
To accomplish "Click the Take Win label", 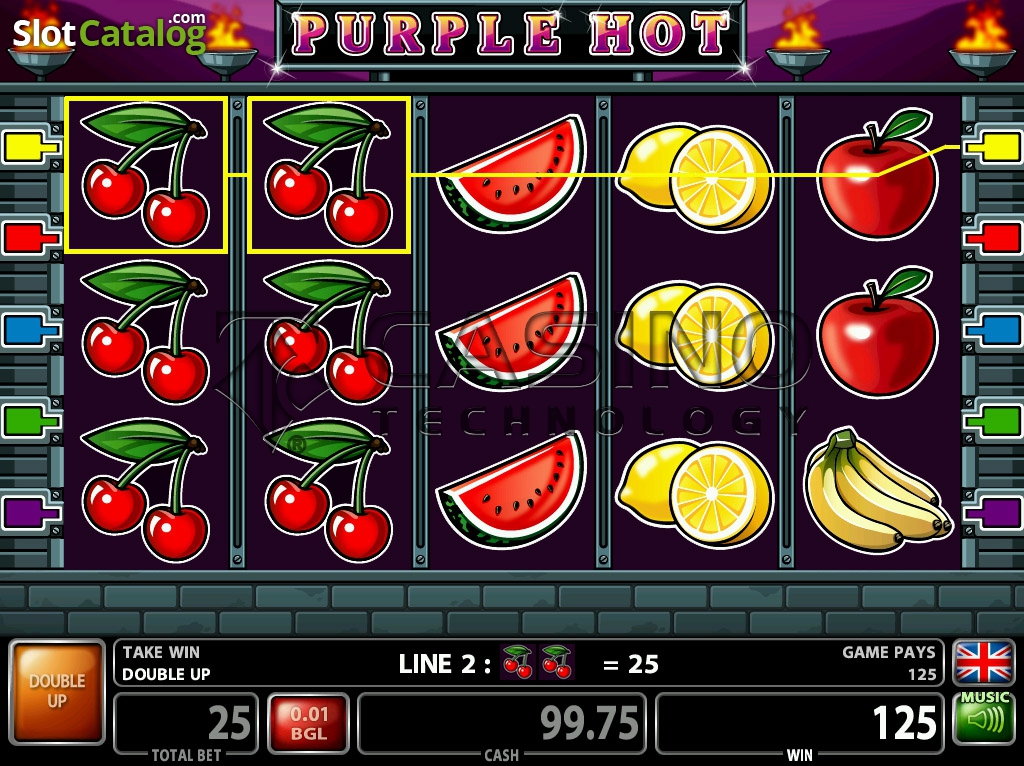I will (161, 652).
